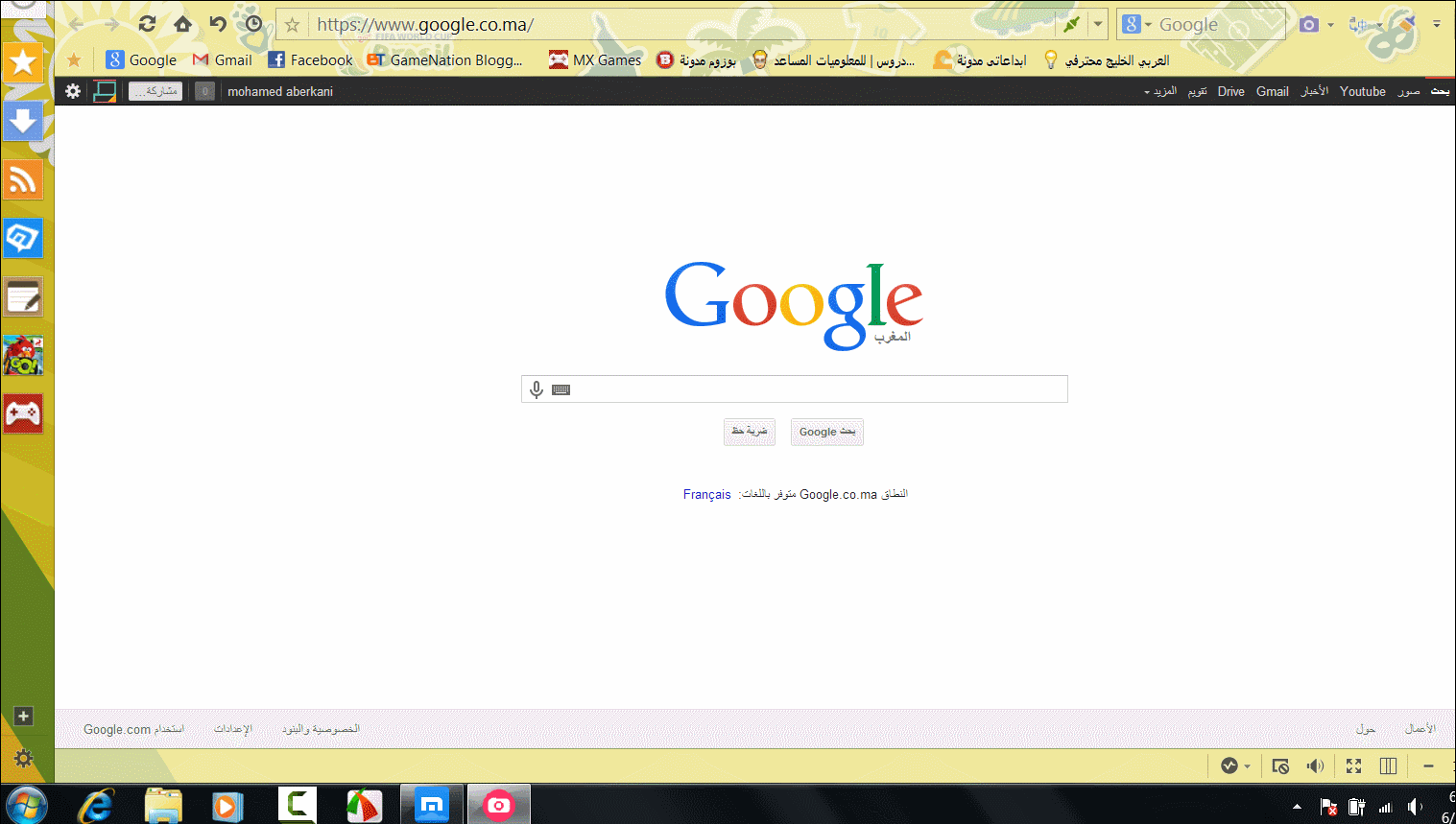Image resolution: width=1456 pixels, height=824 pixels.
Task: Open the dropdown arrow at the right end of the toolbar
Action: [1437, 24]
